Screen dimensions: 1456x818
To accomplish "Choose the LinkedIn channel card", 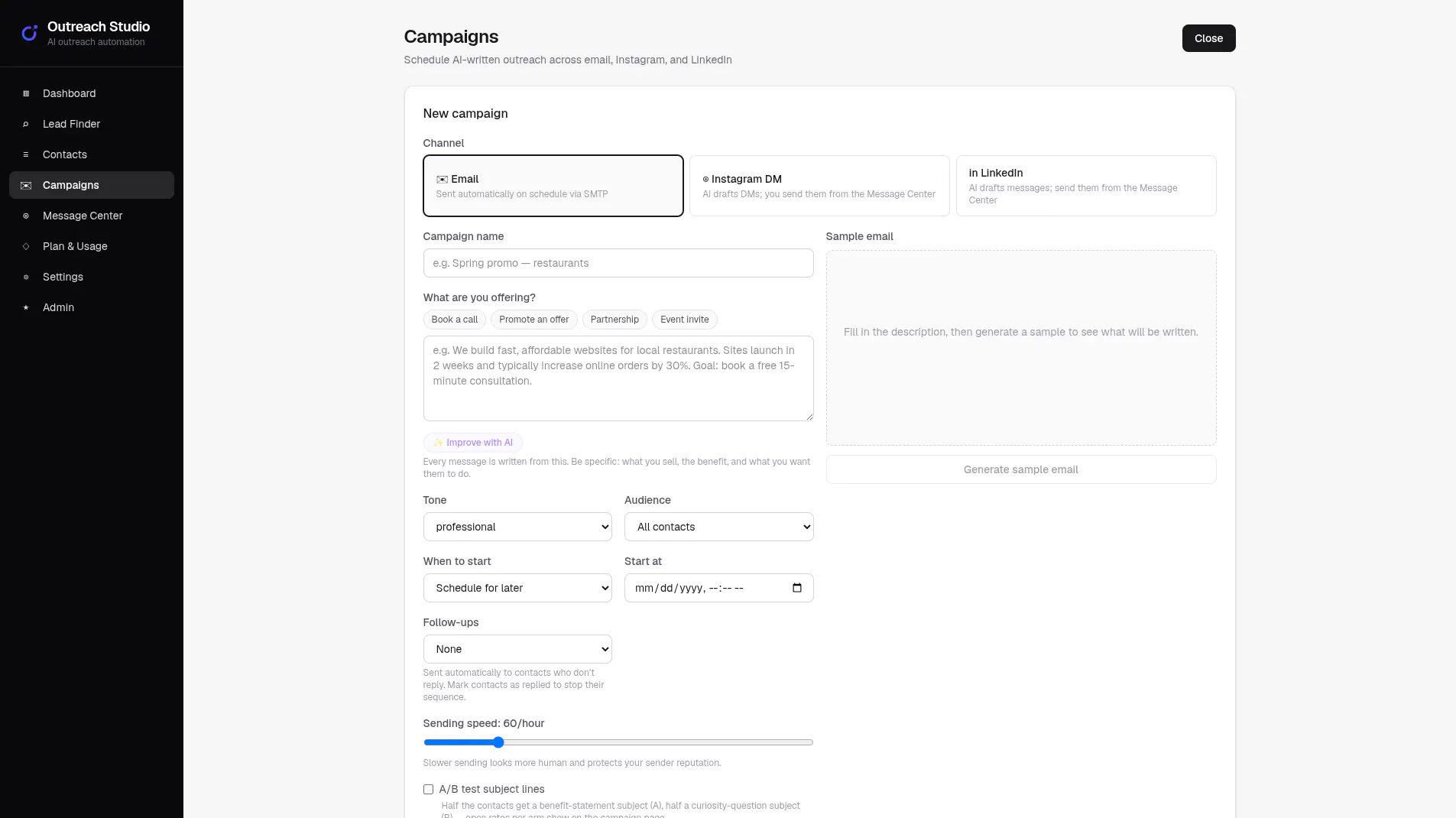I will (x=1086, y=186).
